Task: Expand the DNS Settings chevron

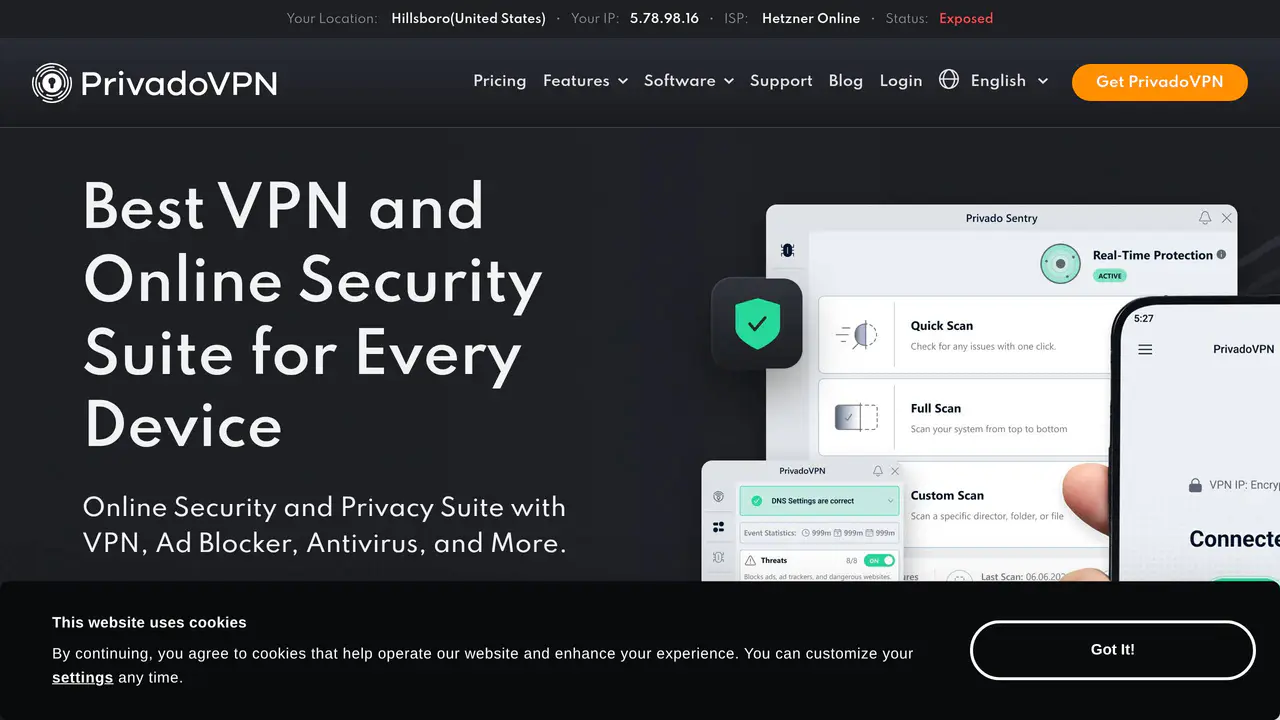Action: pyautogui.click(x=890, y=501)
